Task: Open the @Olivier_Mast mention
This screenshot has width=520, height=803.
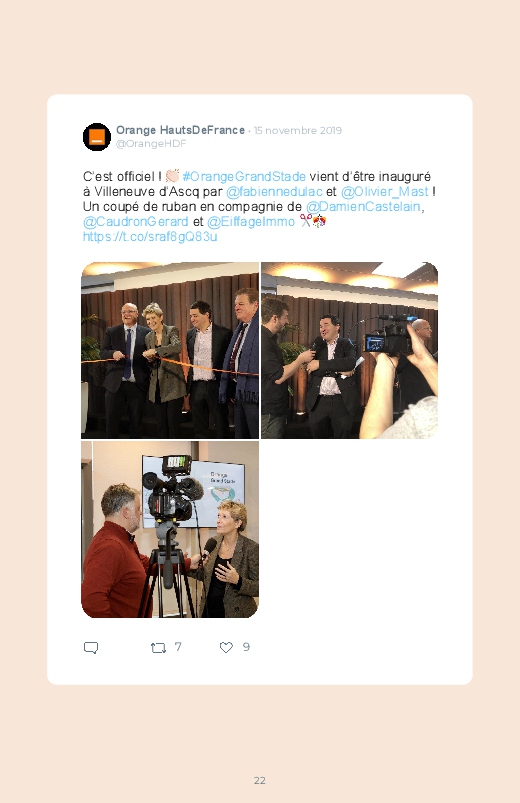Action: point(385,192)
